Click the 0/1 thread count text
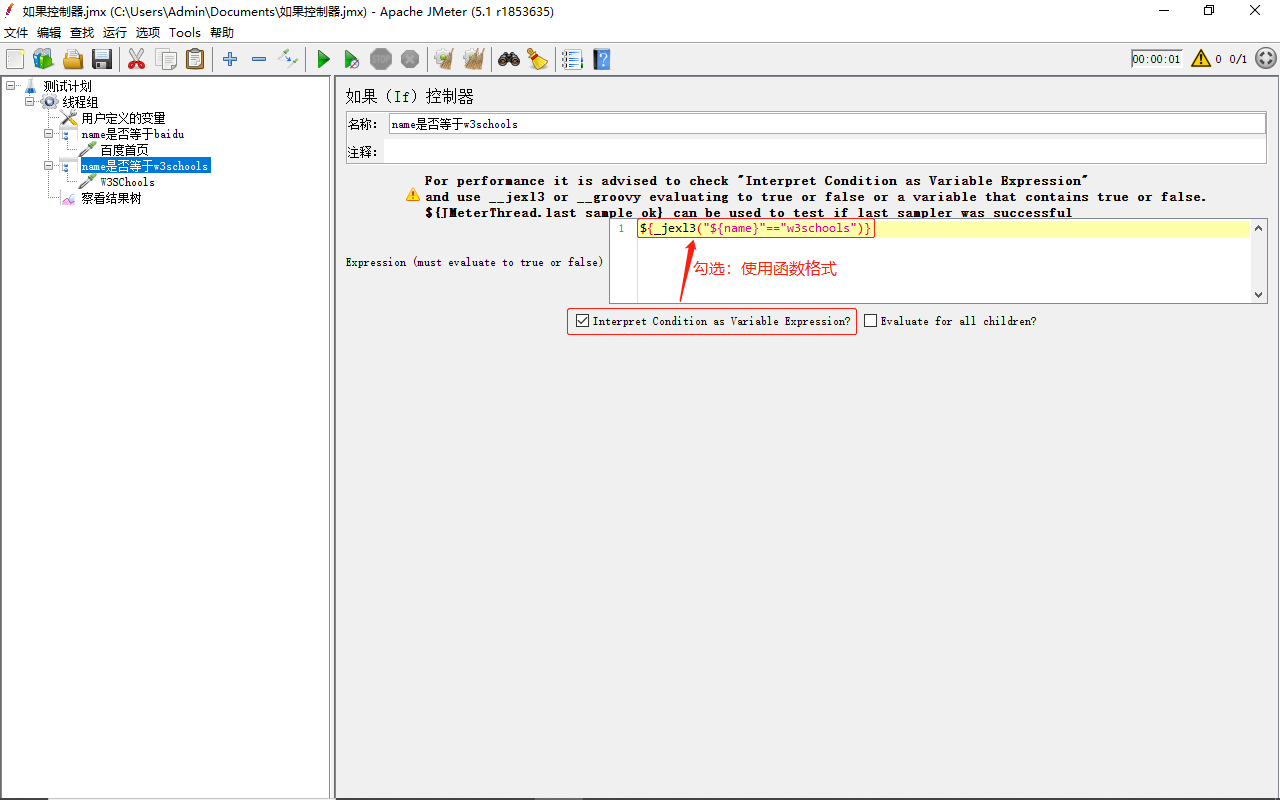Image resolution: width=1280 pixels, height=800 pixels. [x=1238, y=59]
